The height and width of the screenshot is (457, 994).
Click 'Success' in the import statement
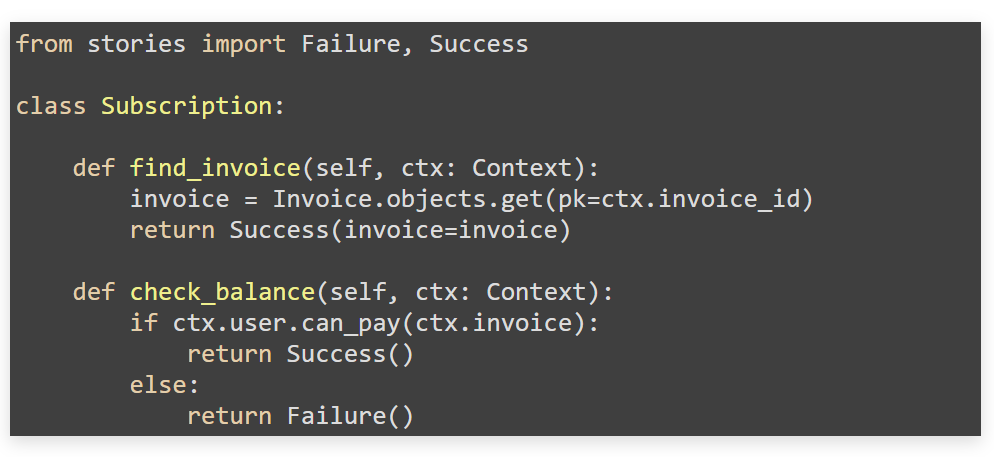tap(478, 44)
